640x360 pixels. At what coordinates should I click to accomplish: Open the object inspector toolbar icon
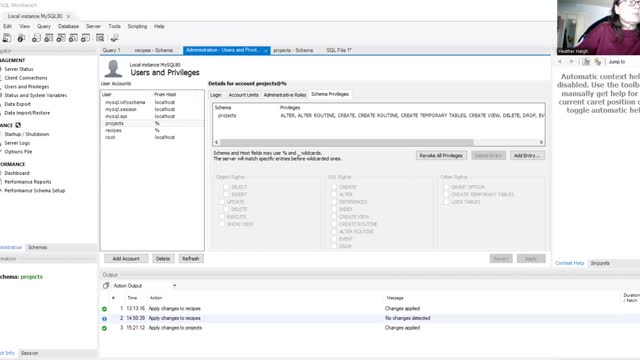point(21,38)
